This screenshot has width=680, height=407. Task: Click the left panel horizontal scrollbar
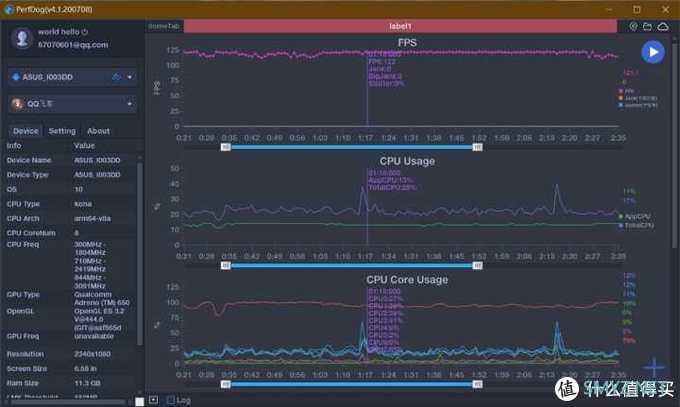coord(69,402)
